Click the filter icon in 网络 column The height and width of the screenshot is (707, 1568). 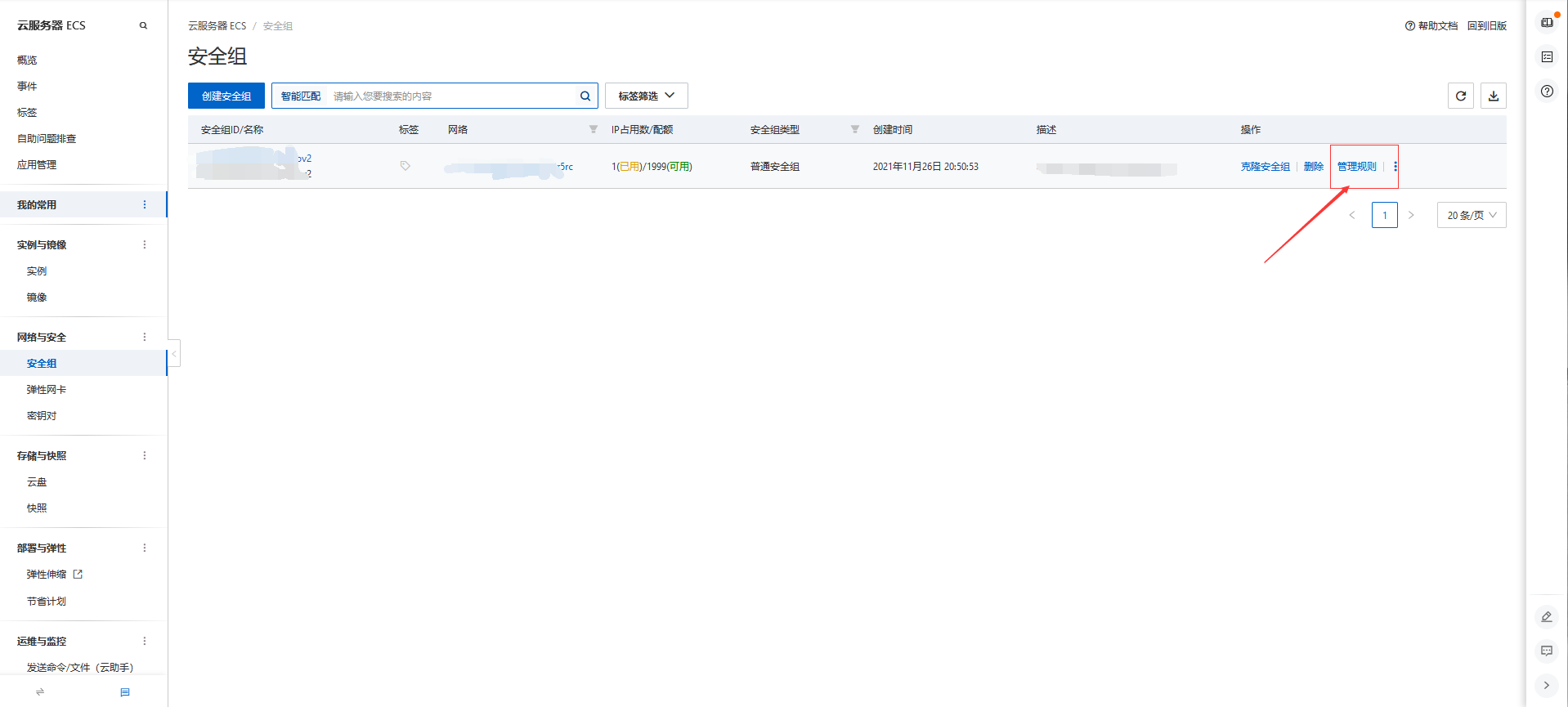pos(594,129)
